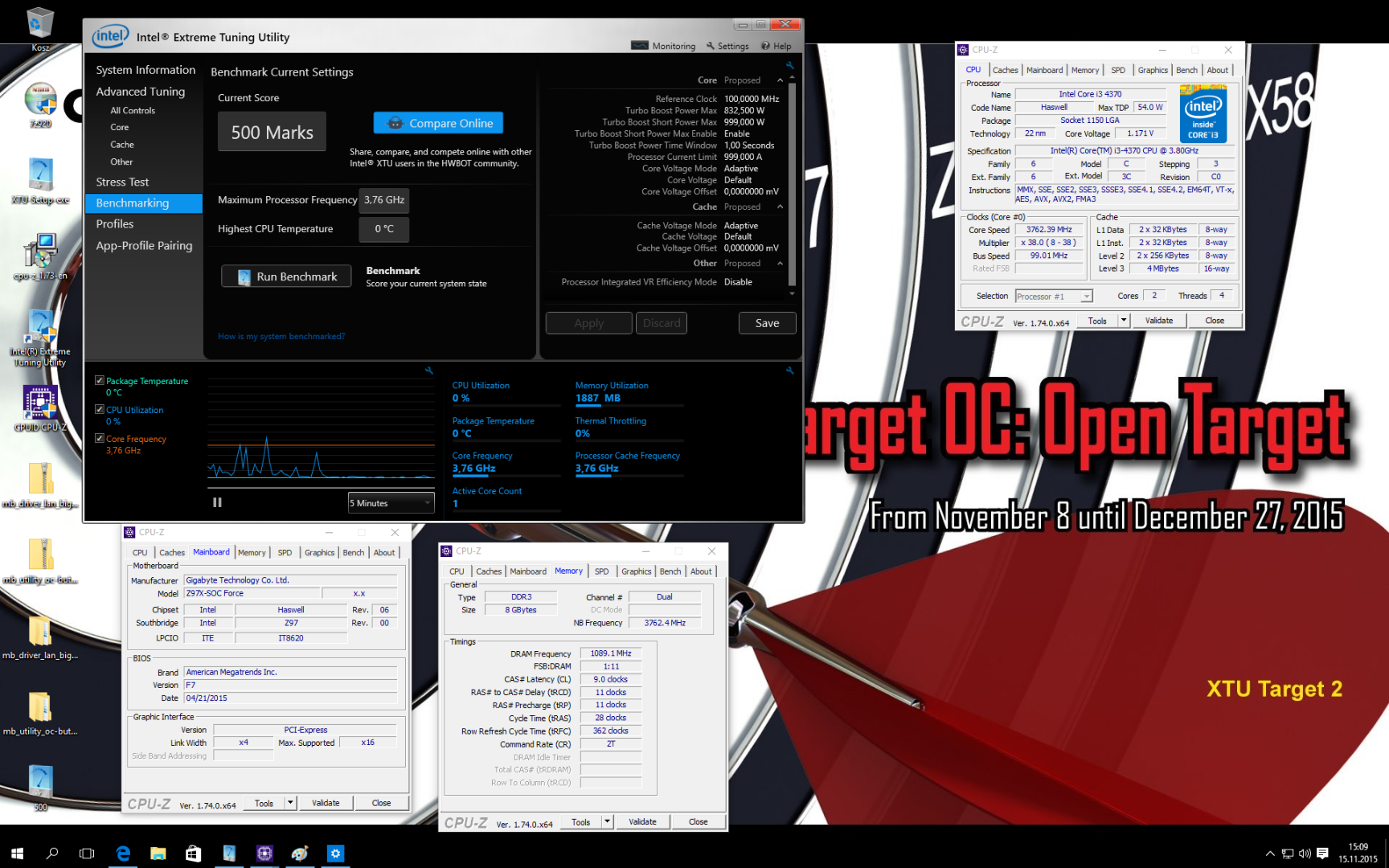This screenshot has width=1389, height=868.
Task: Open How is my system benchmarked link
Action: pyautogui.click(x=281, y=336)
